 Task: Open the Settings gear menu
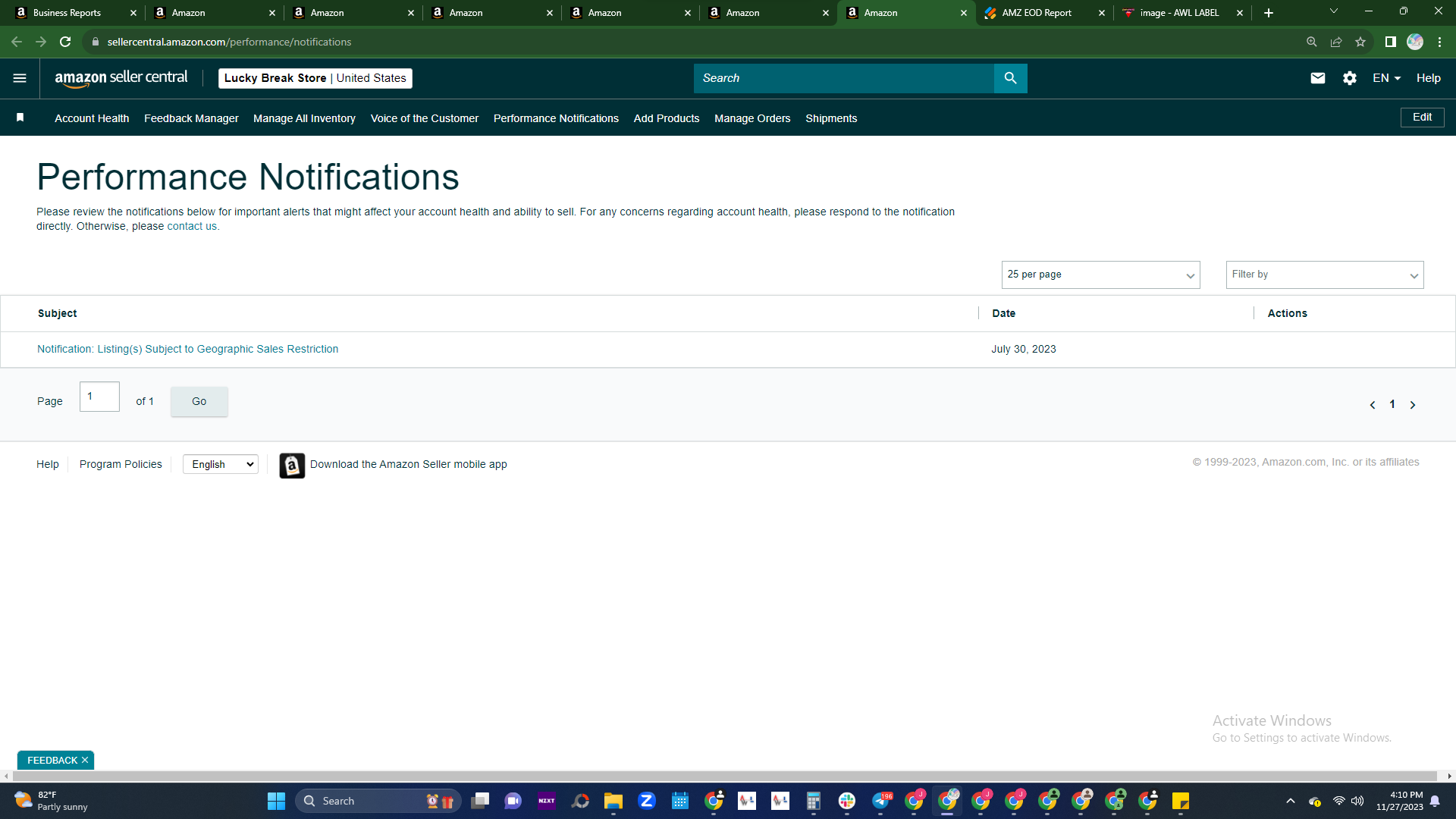pos(1350,78)
